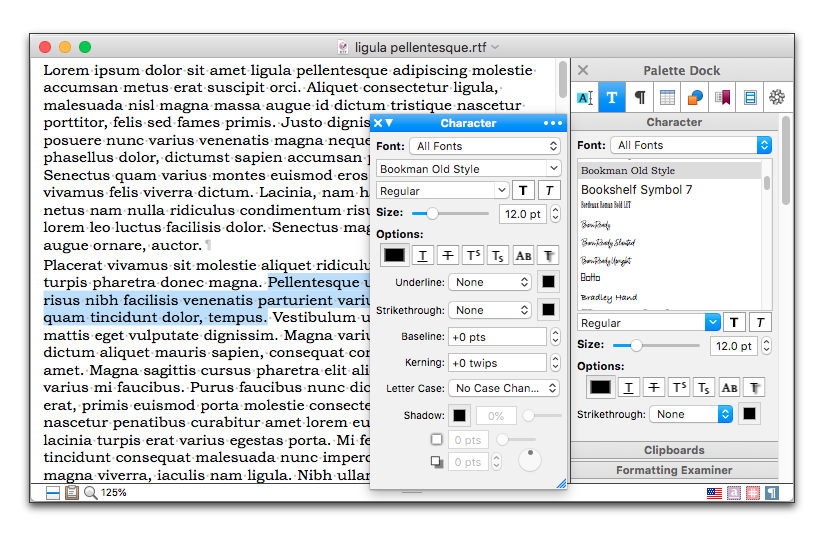Open the Paragraph palette group in the dock

pos(640,97)
